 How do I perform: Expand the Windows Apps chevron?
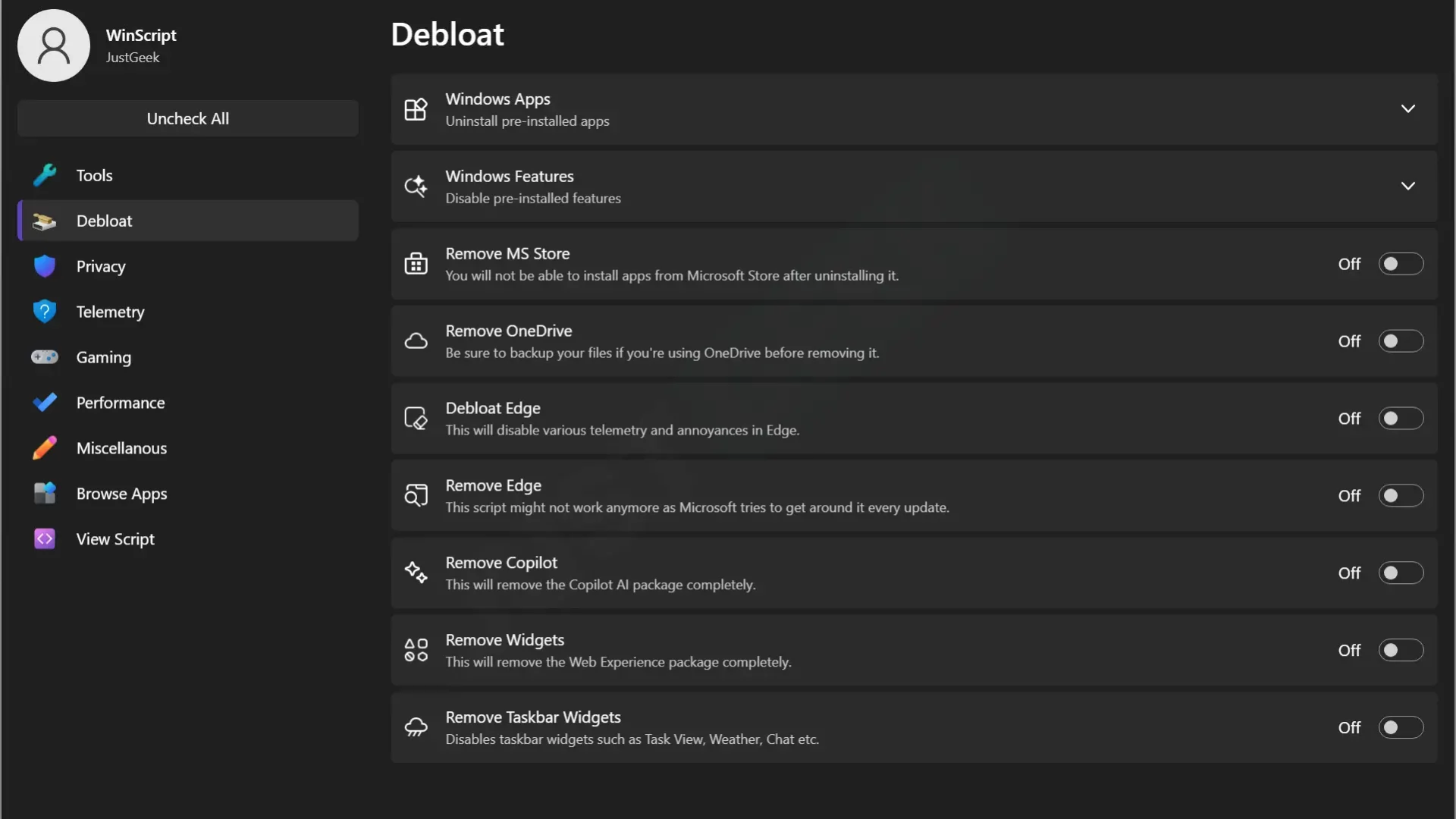[x=1408, y=109]
